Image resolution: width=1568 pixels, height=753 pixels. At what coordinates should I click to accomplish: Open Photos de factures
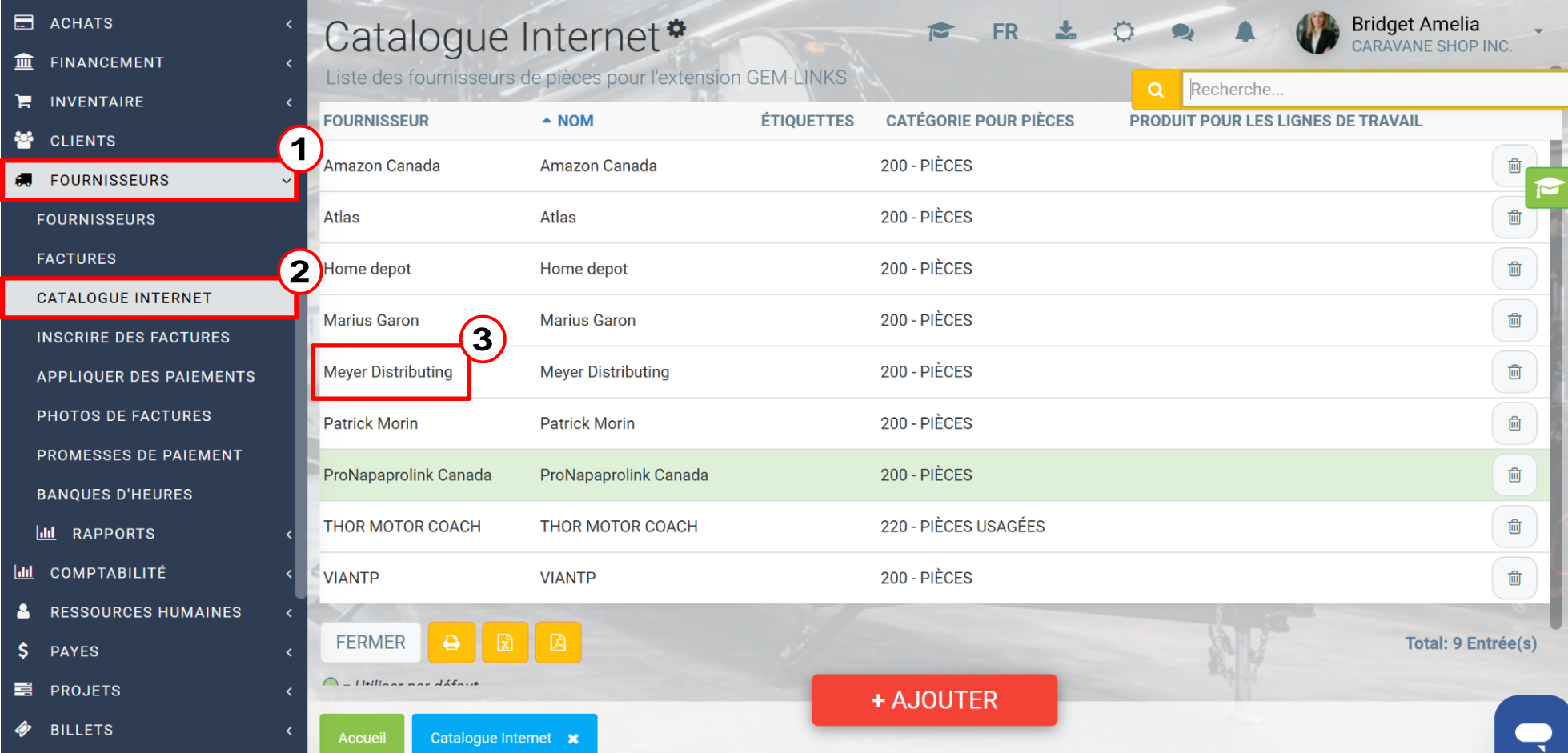point(124,415)
